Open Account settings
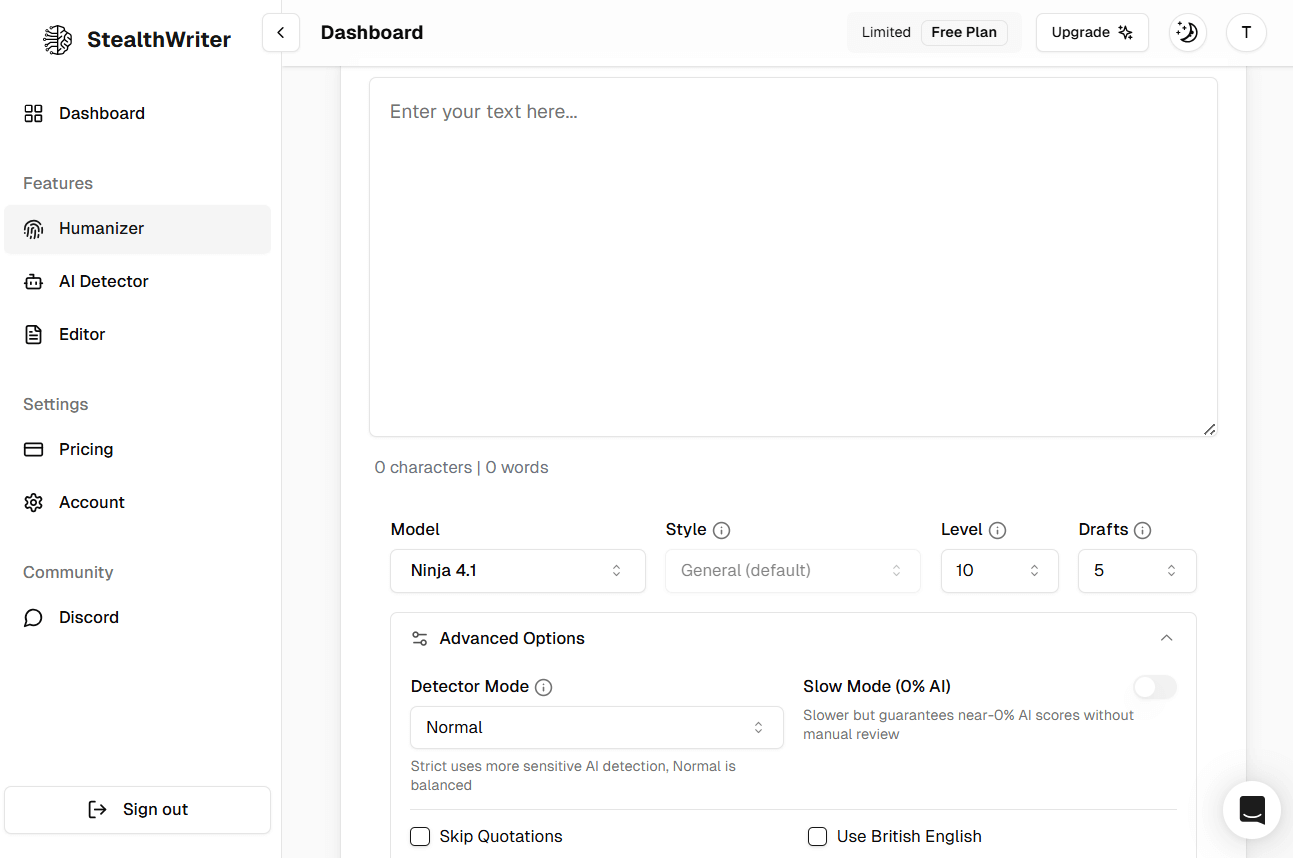The width and height of the screenshot is (1293, 858). coord(137,503)
